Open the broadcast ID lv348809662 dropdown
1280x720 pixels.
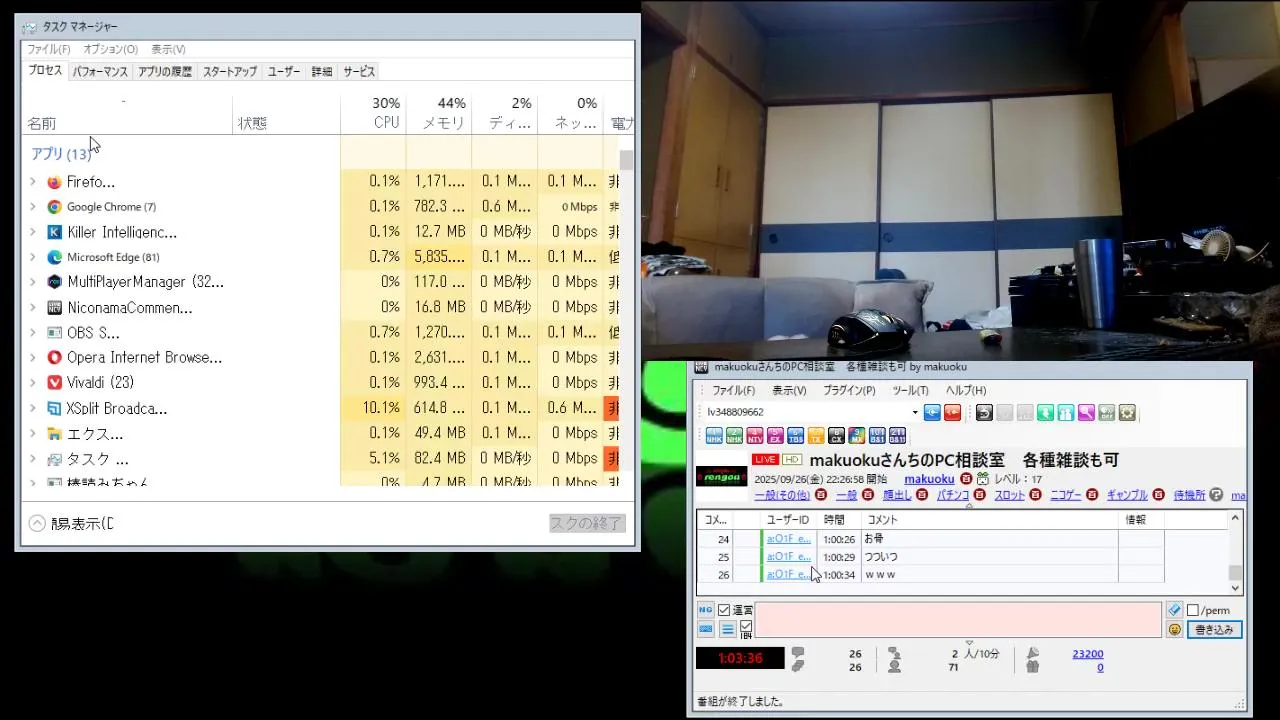(x=914, y=412)
